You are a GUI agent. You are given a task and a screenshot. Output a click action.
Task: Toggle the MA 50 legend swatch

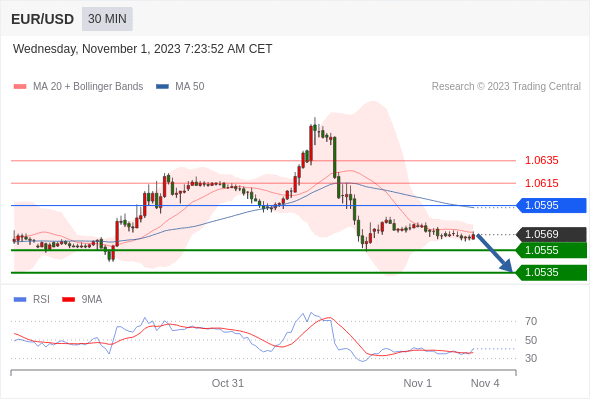click(162, 87)
